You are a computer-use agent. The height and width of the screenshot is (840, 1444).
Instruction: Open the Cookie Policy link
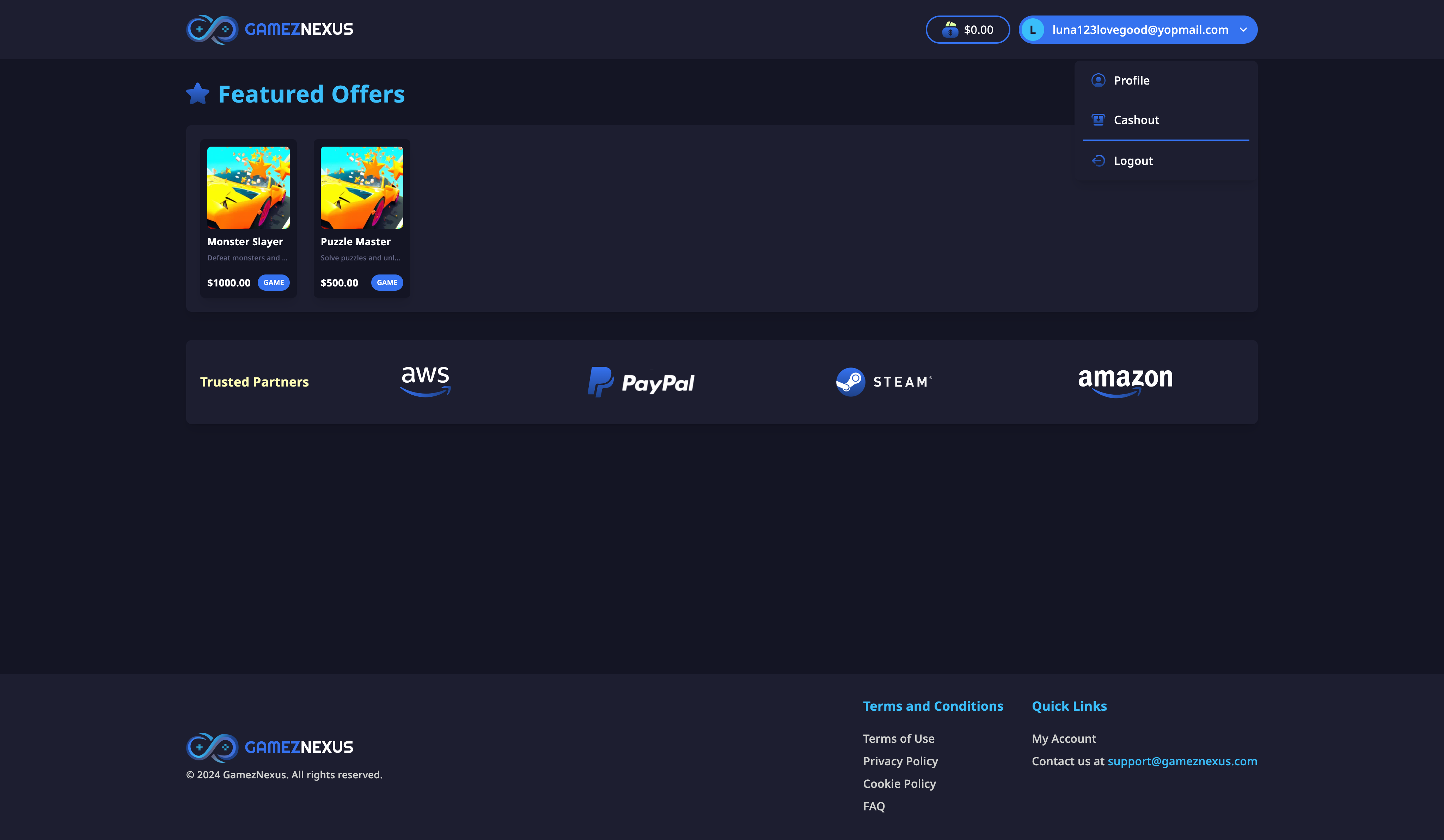point(899,784)
